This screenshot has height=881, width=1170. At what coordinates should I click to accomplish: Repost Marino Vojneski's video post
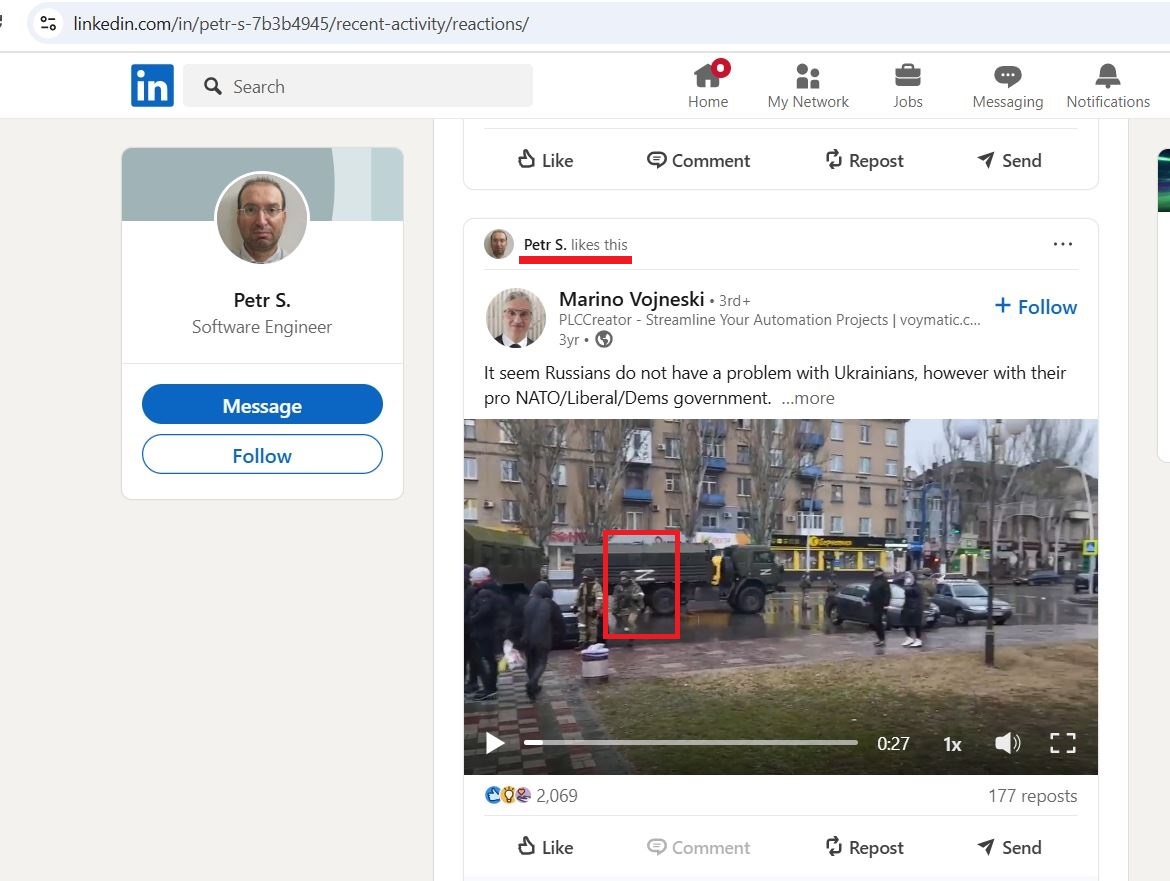pos(864,847)
